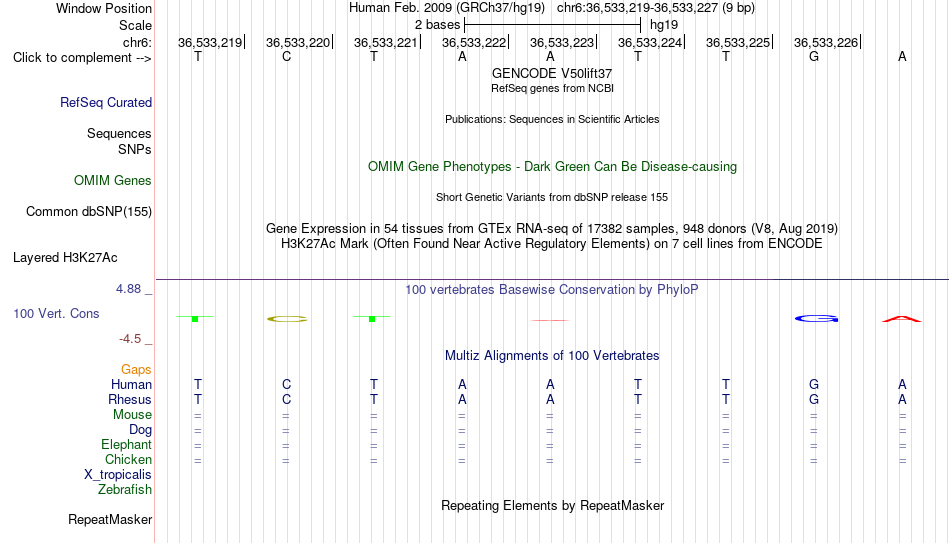Click 'Click to complement -->' label

[82, 58]
